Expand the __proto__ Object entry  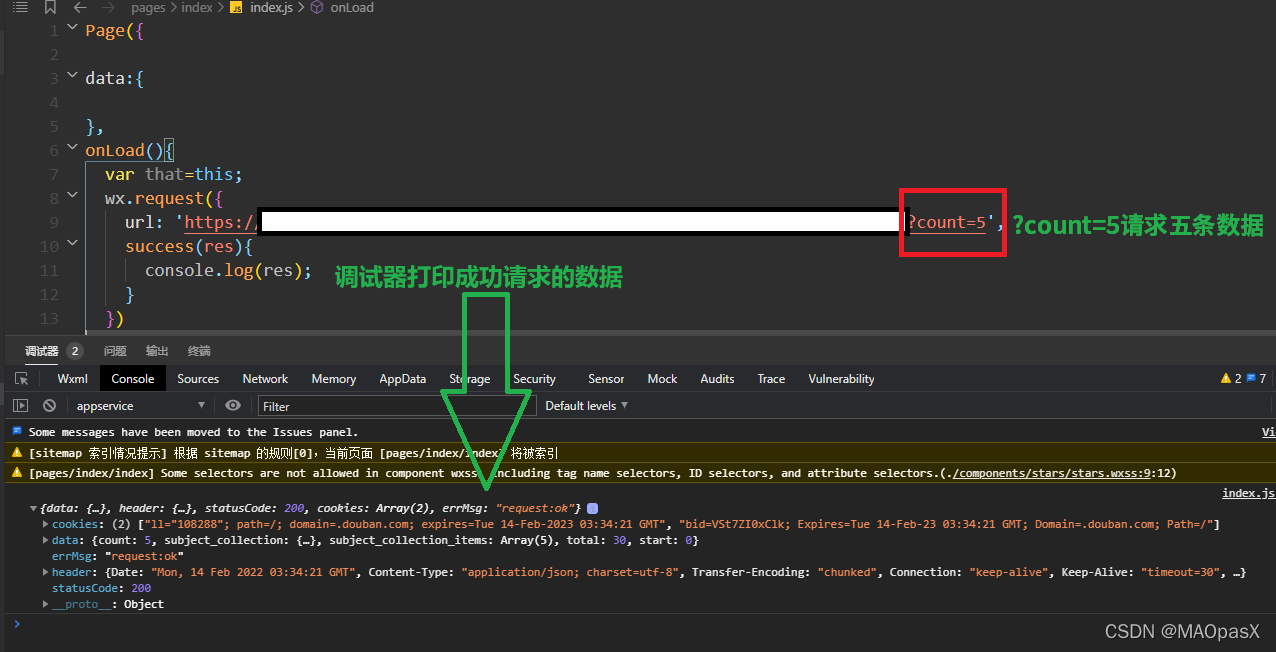(45, 604)
